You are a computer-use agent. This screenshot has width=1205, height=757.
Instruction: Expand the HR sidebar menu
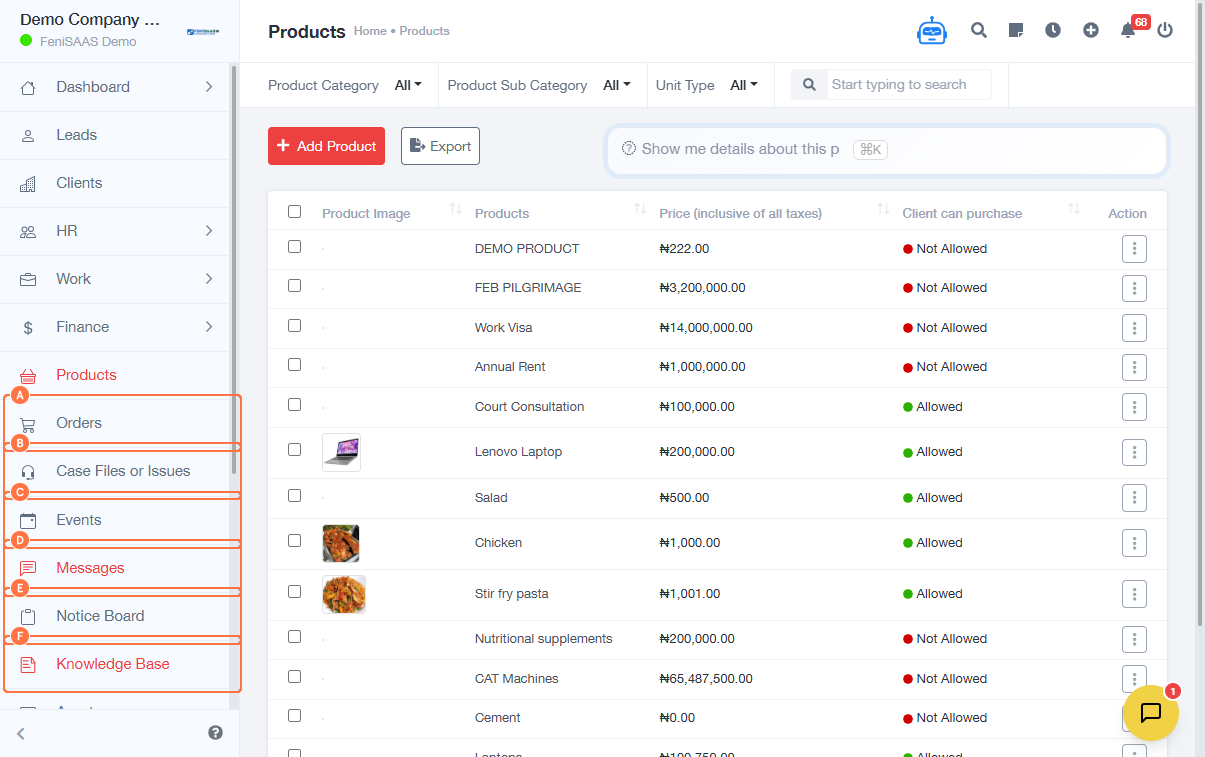tap(118, 231)
